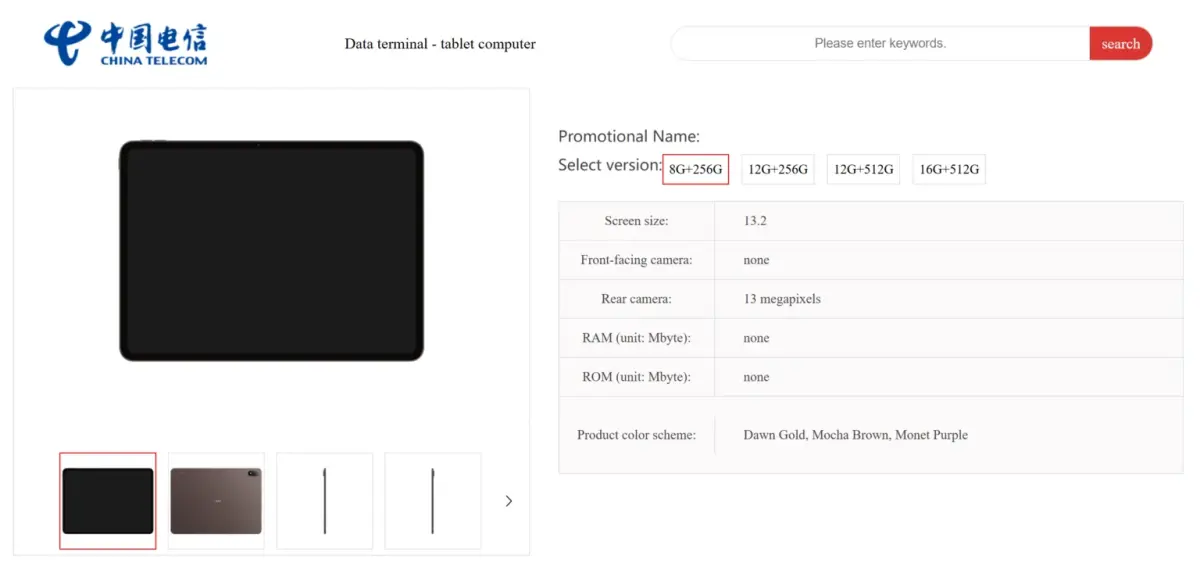Viewport: 1200px width, 570px height.
Task: Click the large tablet front product image
Action: click(x=271, y=251)
